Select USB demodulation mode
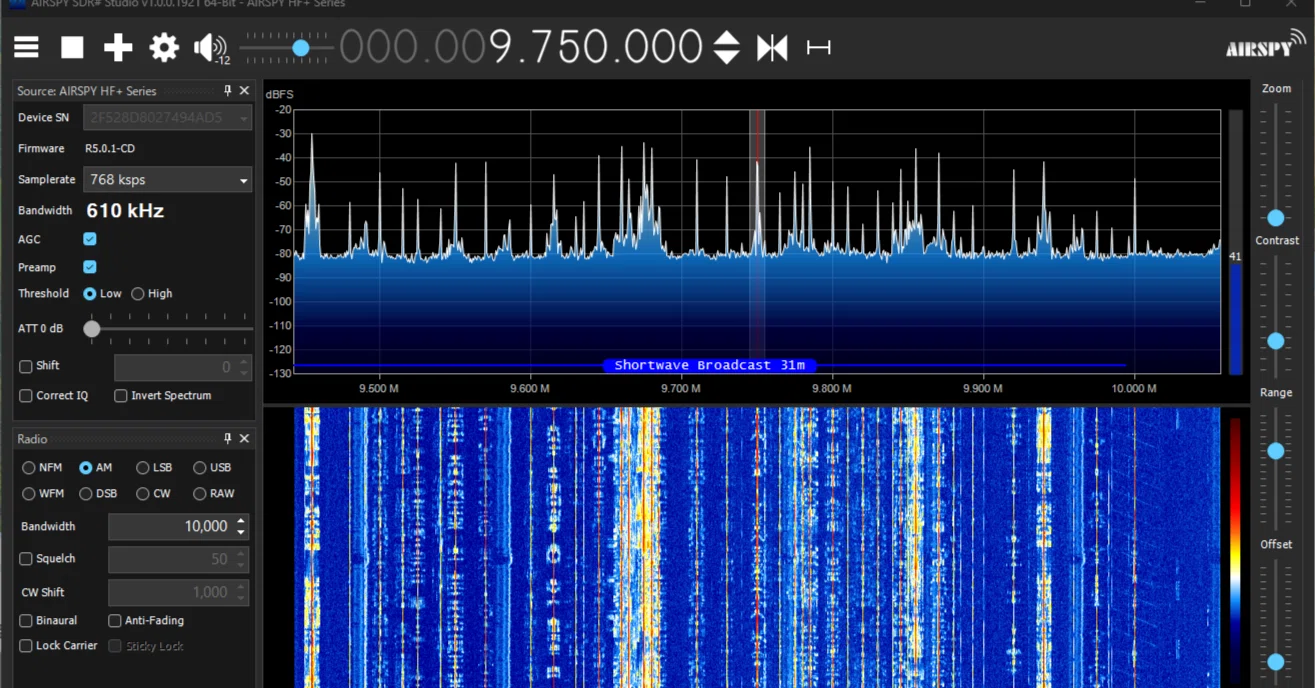 pyautogui.click(x=199, y=468)
